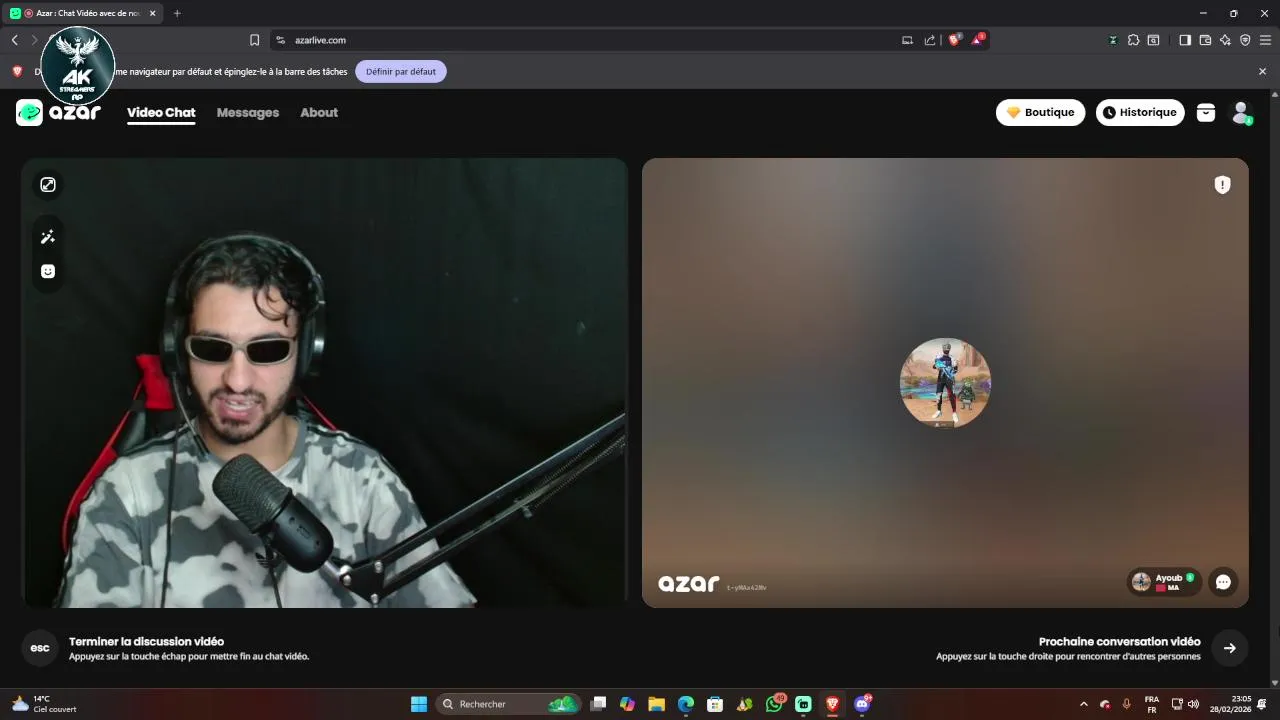Click the green Excel-like extension icon
This screenshot has height=720, width=1280.
pos(1113,40)
